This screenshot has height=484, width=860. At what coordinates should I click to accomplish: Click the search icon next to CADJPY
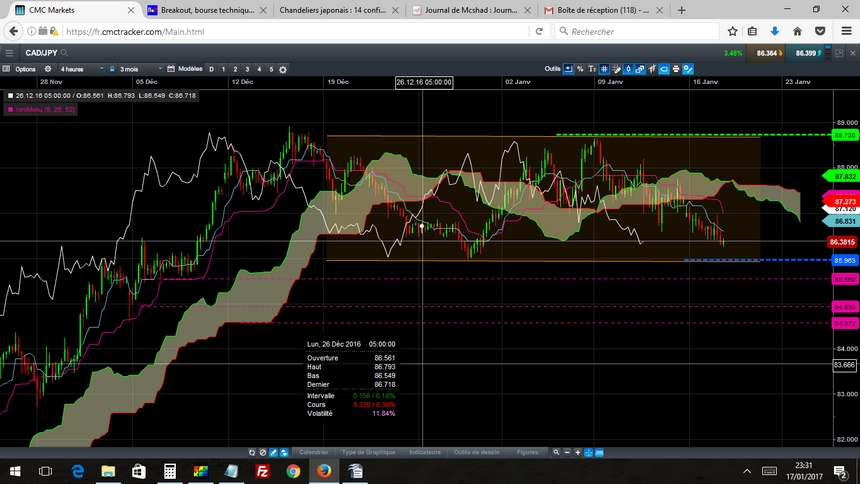[64, 52]
